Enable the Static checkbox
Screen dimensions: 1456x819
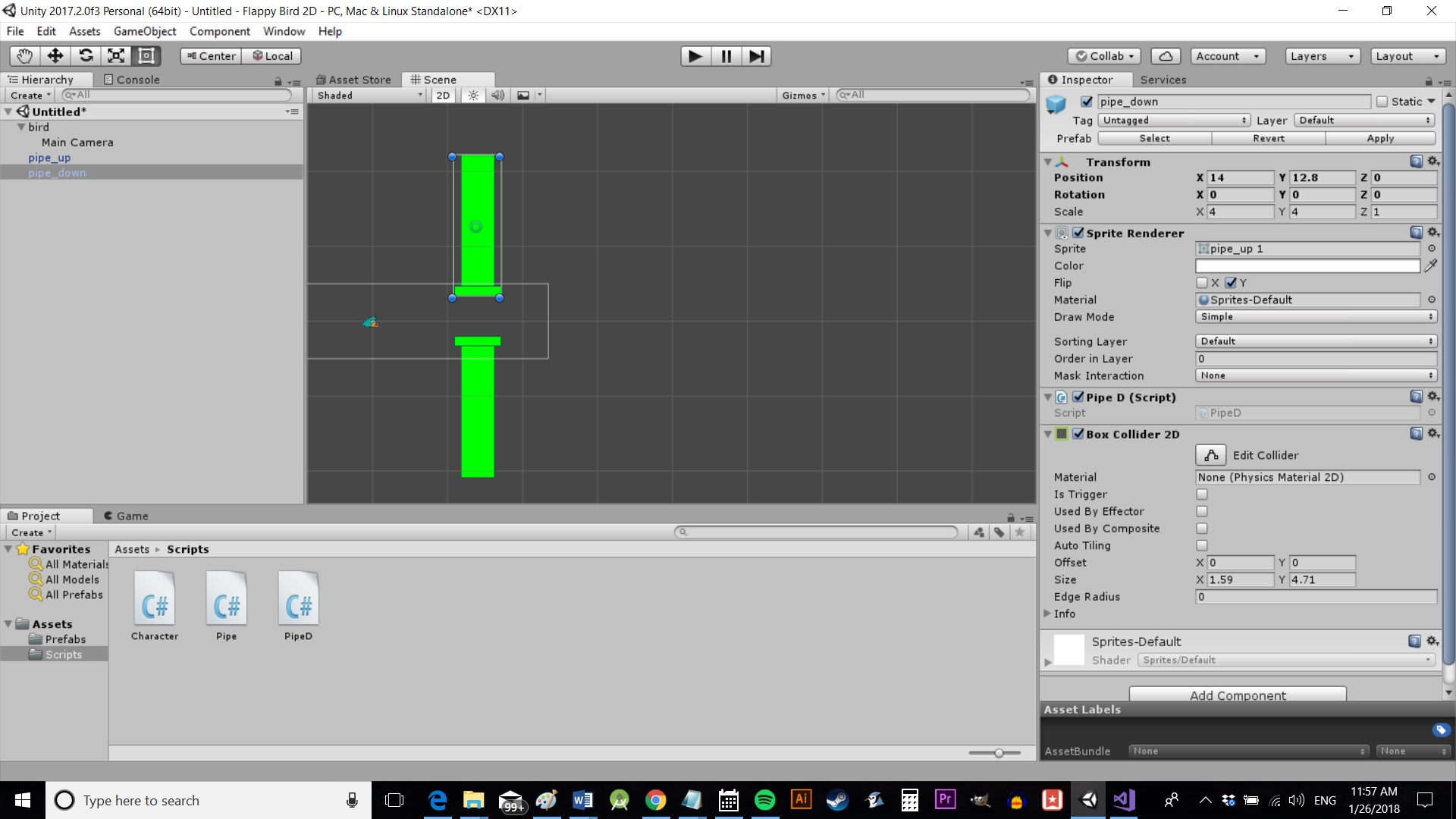click(1382, 102)
